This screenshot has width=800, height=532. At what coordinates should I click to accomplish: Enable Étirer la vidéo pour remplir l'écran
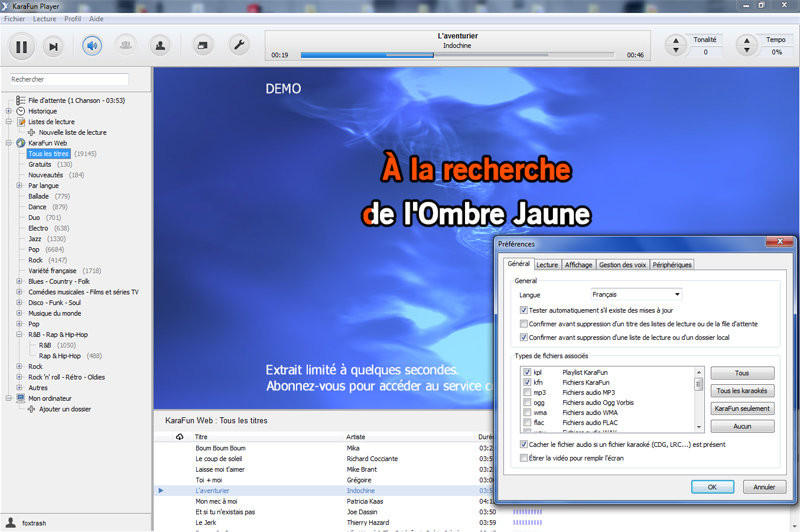pos(523,458)
